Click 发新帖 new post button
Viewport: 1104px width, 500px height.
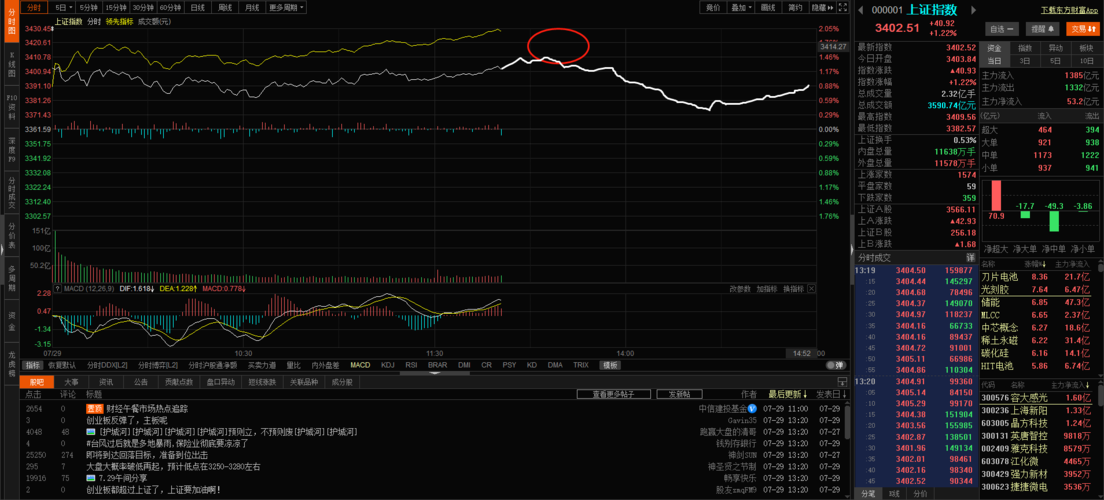(x=679, y=394)
